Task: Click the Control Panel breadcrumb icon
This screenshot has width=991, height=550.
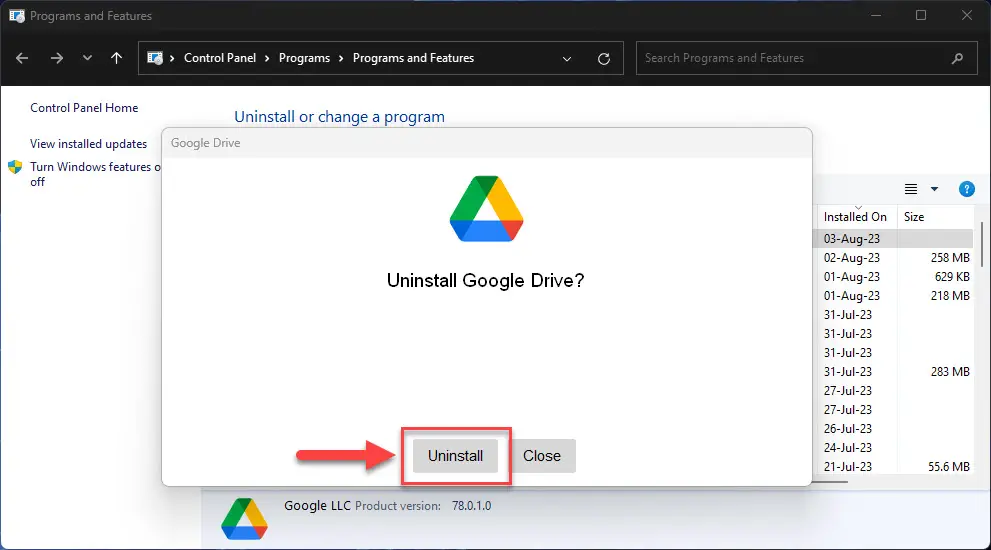Action: pyautogui.click(x=155, y=58)
